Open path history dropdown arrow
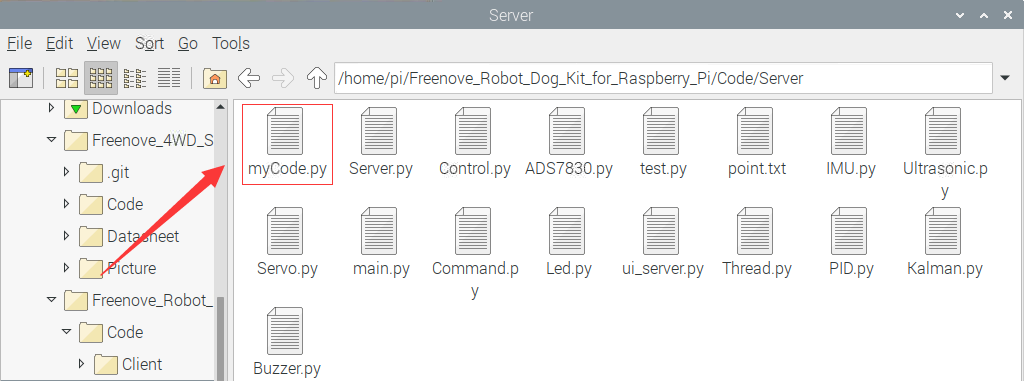Viewport: 1024px width, 381px height. (1006, 78)
